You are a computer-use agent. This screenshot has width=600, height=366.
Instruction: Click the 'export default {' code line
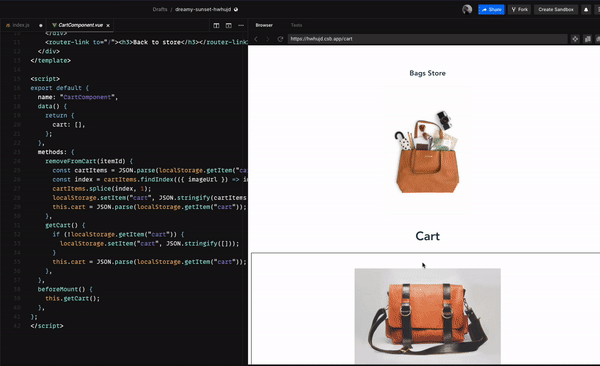coord(59,88)
